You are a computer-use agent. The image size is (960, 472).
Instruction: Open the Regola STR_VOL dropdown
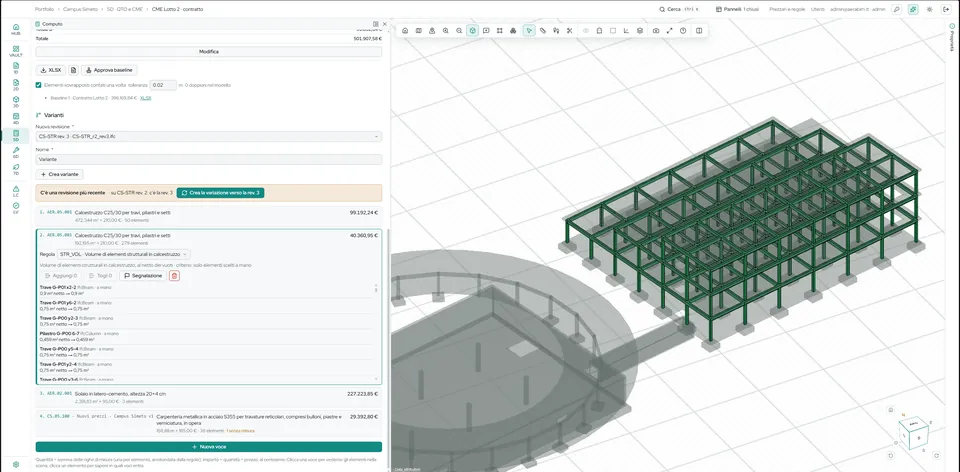point(124,254)
